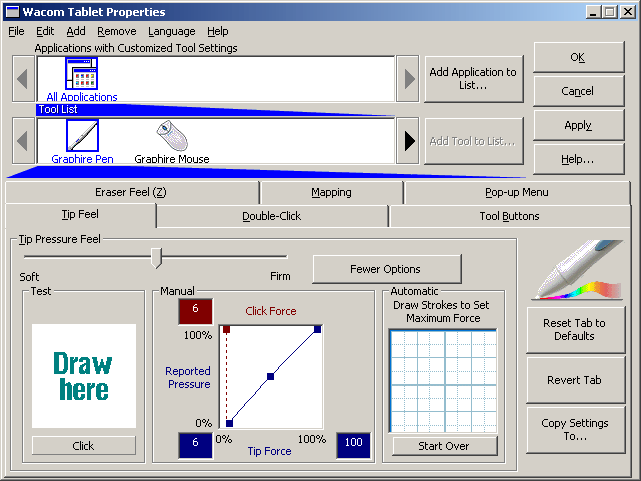This screenshot has height=481, width=641.
Task: Click the Draw here test area
Action: tap(84, 376)
